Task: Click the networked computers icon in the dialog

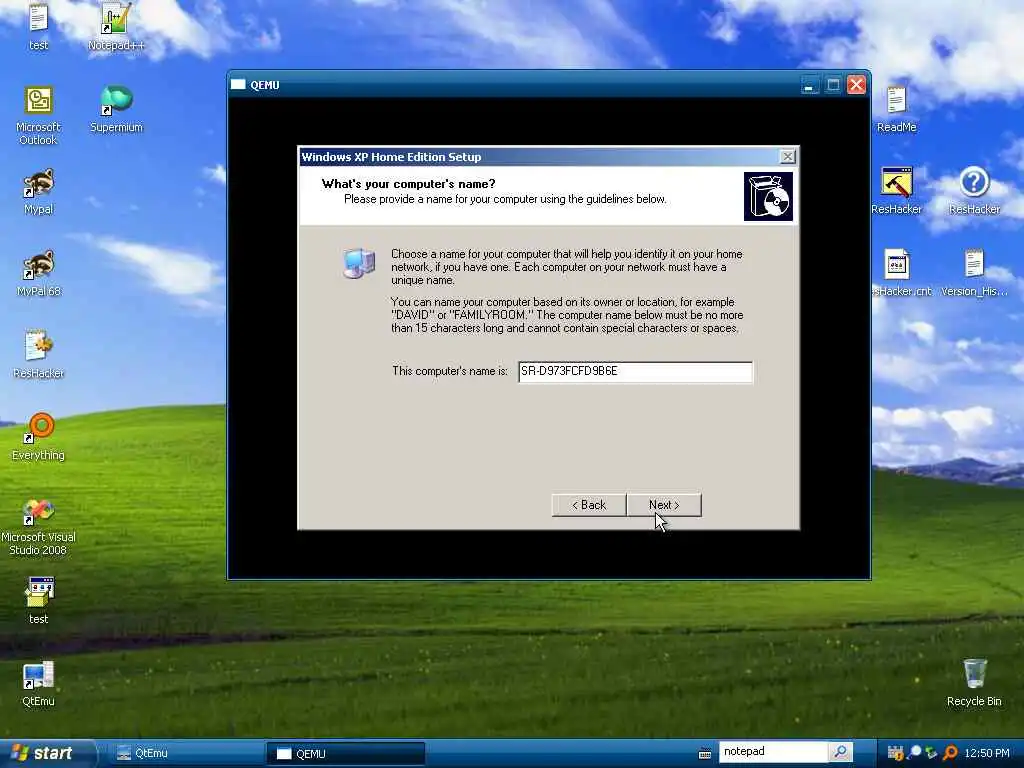Action: click(x=359, y=263)
